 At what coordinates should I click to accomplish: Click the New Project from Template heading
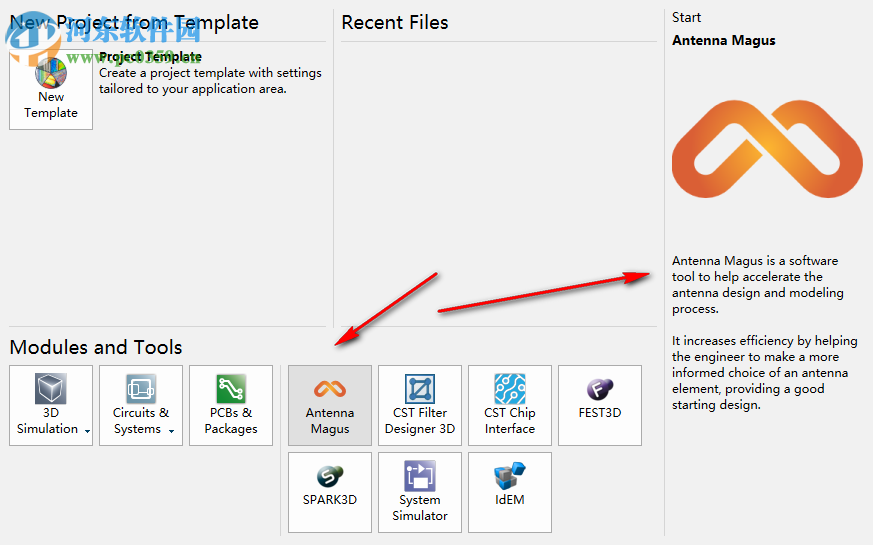[x=134, y=22]
